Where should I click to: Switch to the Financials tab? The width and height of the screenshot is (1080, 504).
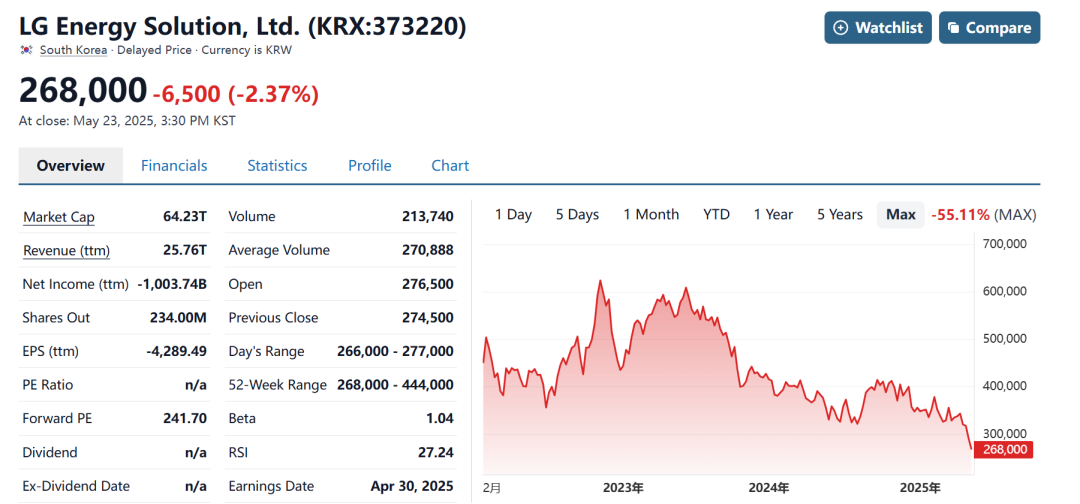pyautogui.click(x=174, y=166)
